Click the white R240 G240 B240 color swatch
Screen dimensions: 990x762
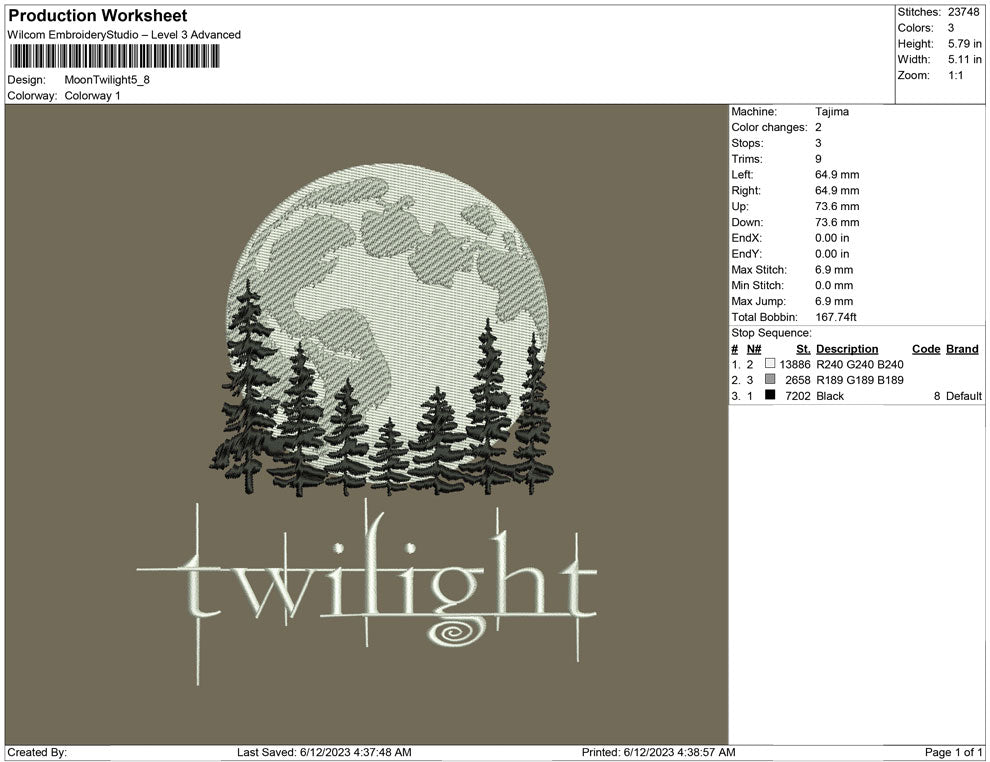point(770,363)
